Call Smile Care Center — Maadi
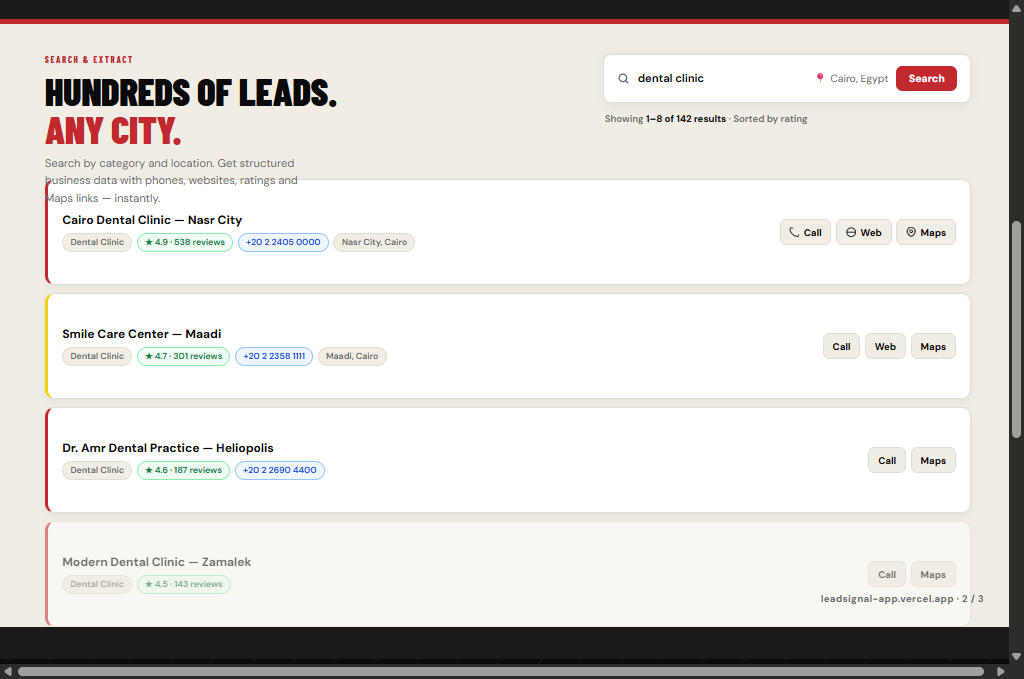 (x=841, y=346)
